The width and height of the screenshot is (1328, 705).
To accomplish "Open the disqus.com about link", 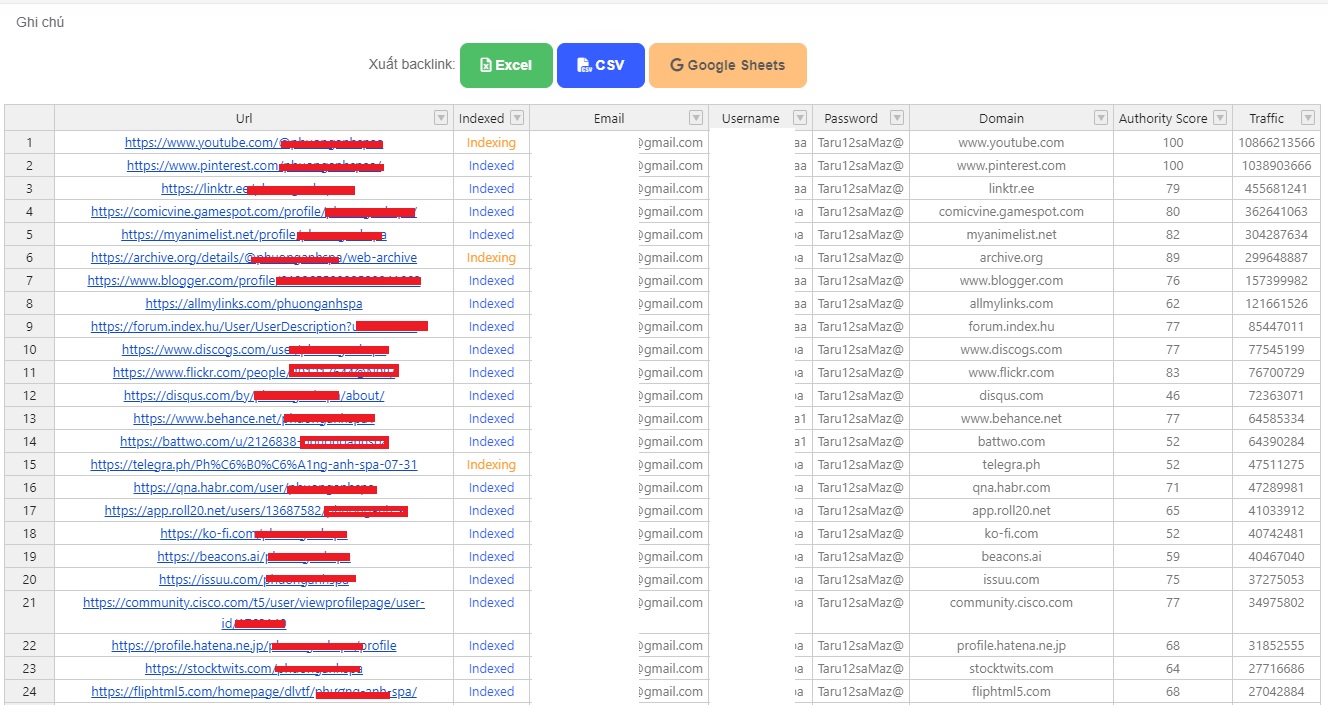I will [x=254, y=396].
